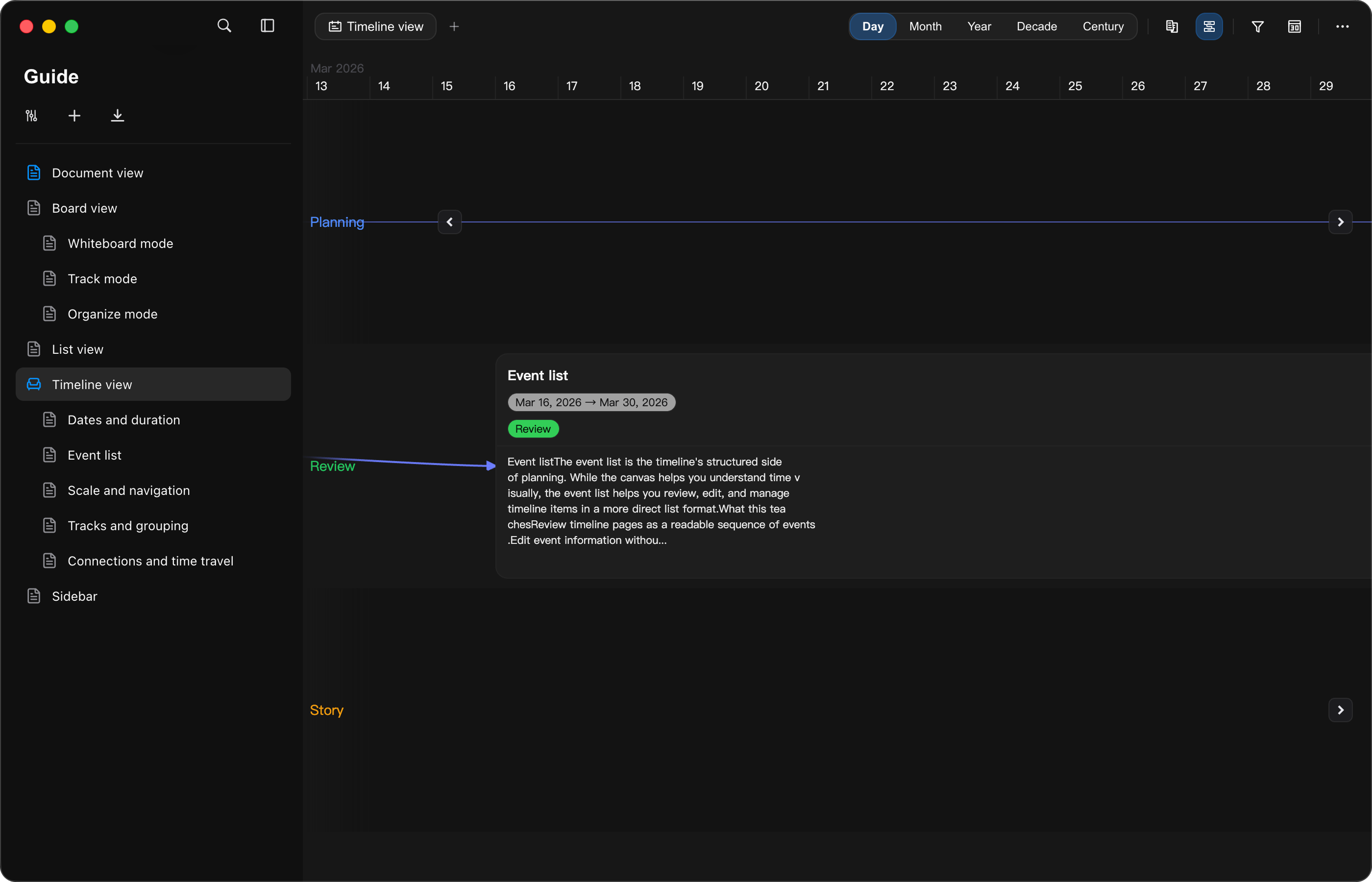Open Document view in sidebar
The height and width of the screenshot is (882, 1372).
pyautogui.click(x=153, y=172)
